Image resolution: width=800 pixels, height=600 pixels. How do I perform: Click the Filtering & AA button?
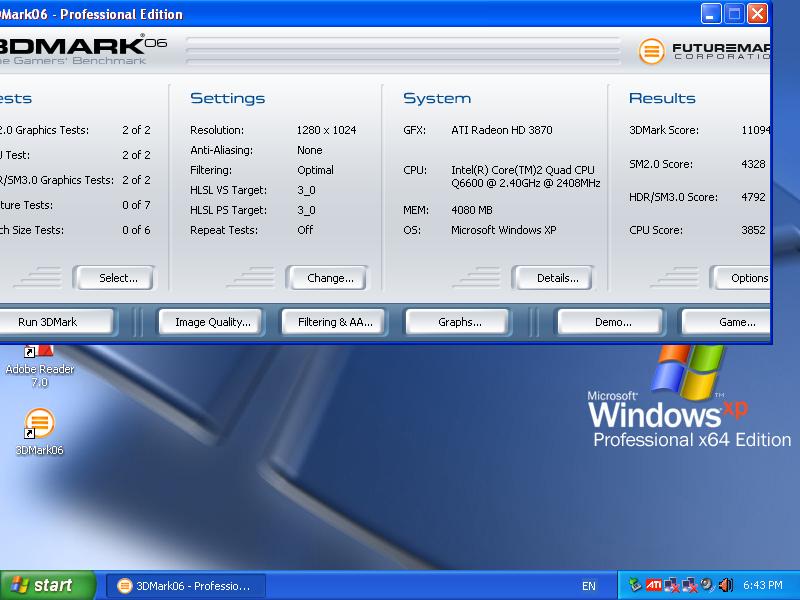[334, 322]
